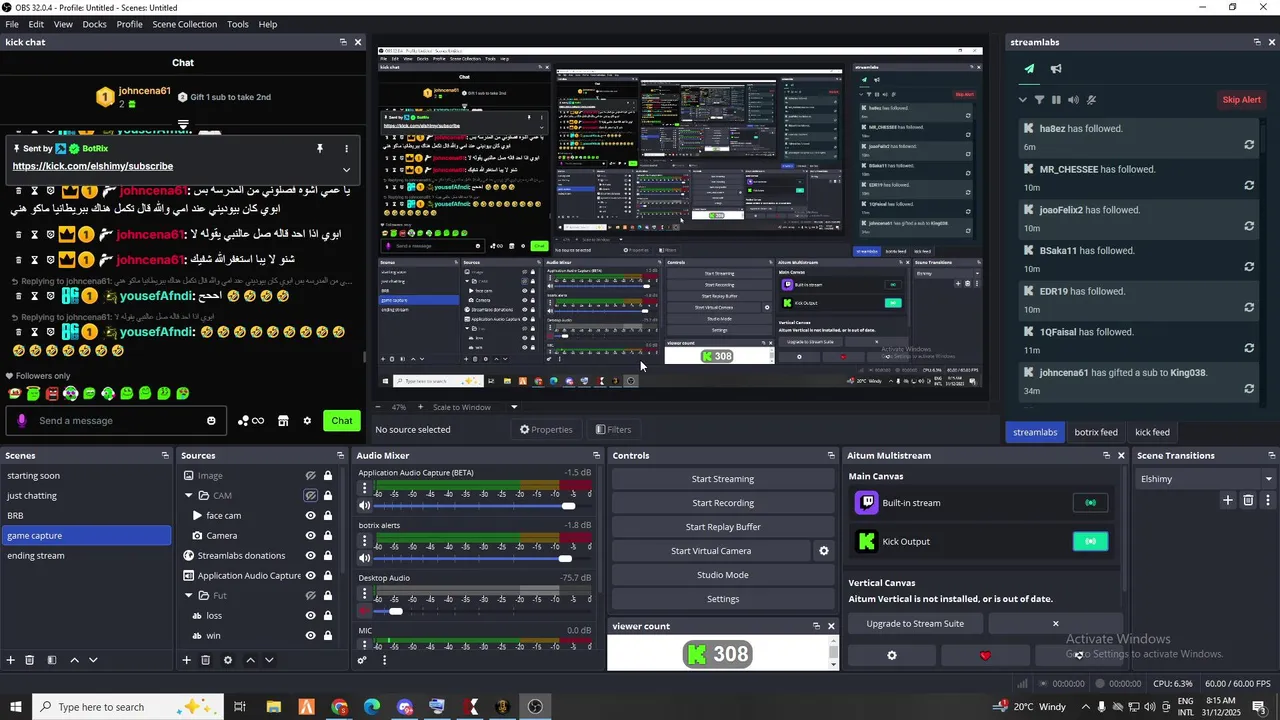Remove the selected scene with trash icon

click(30, 660)
